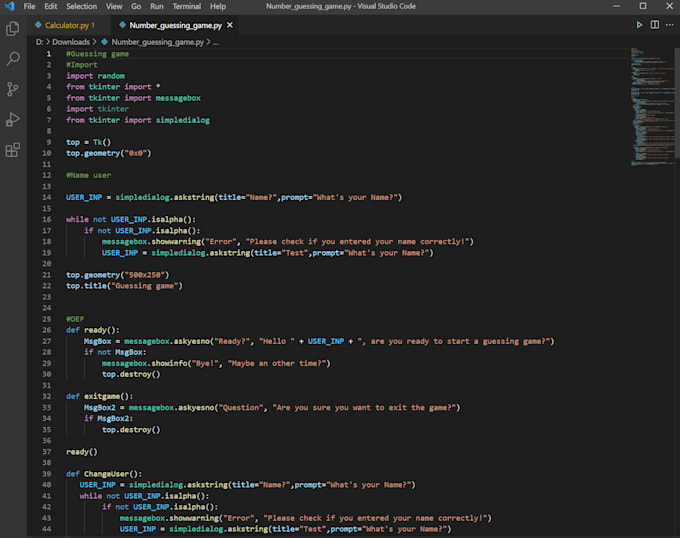The image size is (680, 538).
Task: Click 'def ChangeUser():' function definition
Action: click(x=104, y=474)
